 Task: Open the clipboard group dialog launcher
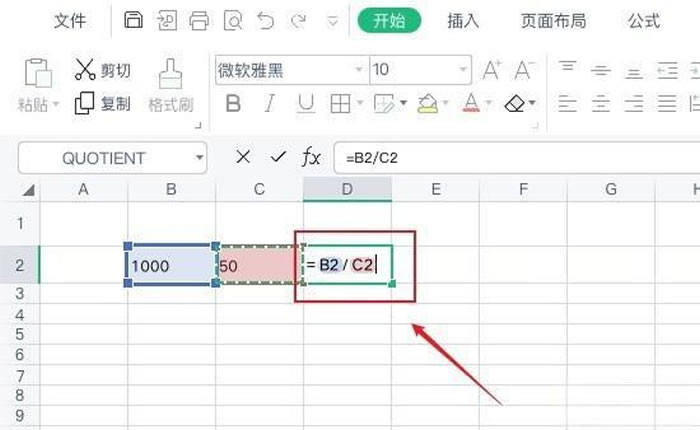(x=198, y=126)
